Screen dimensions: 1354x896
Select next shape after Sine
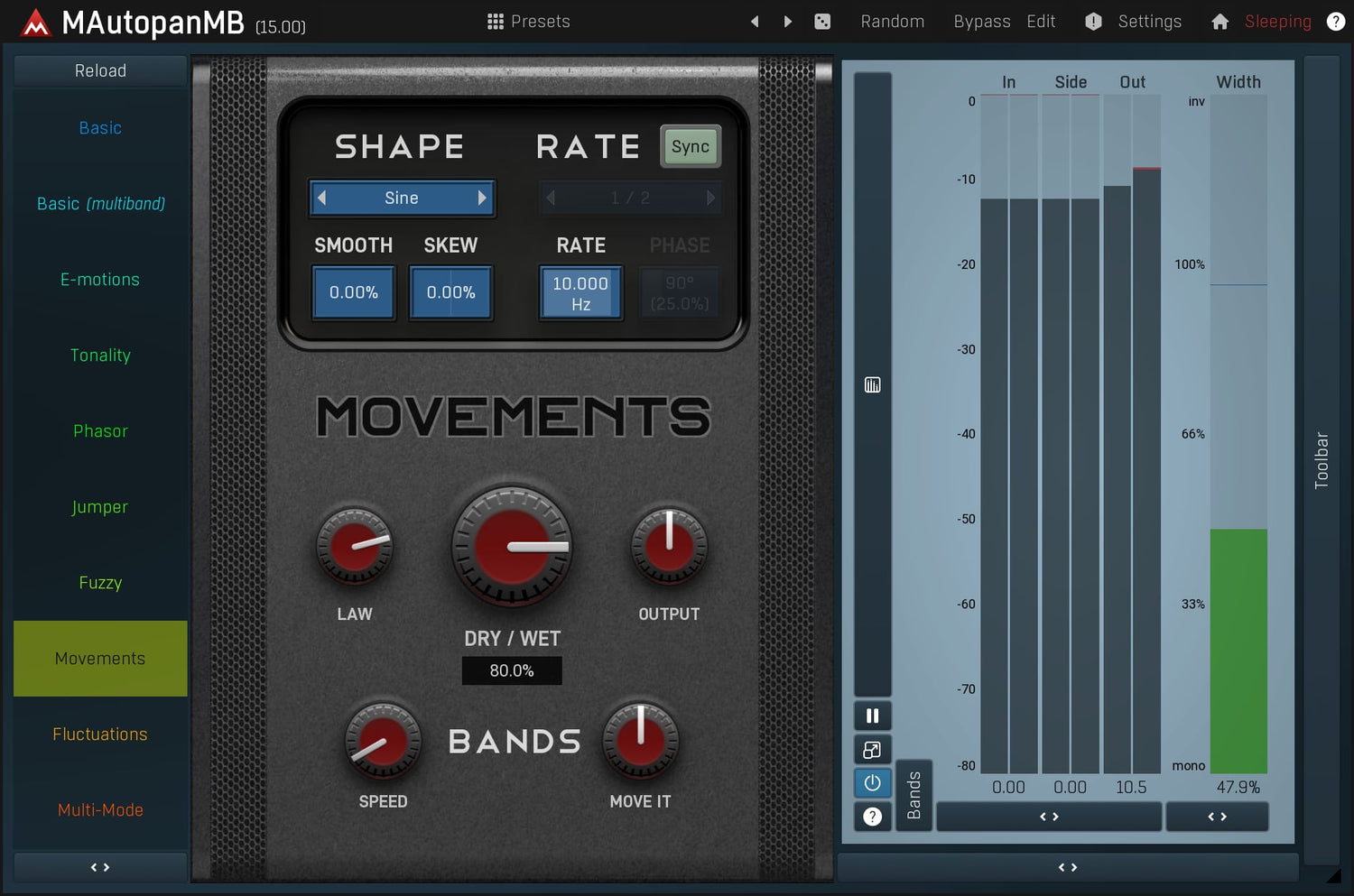click(482, 199)
